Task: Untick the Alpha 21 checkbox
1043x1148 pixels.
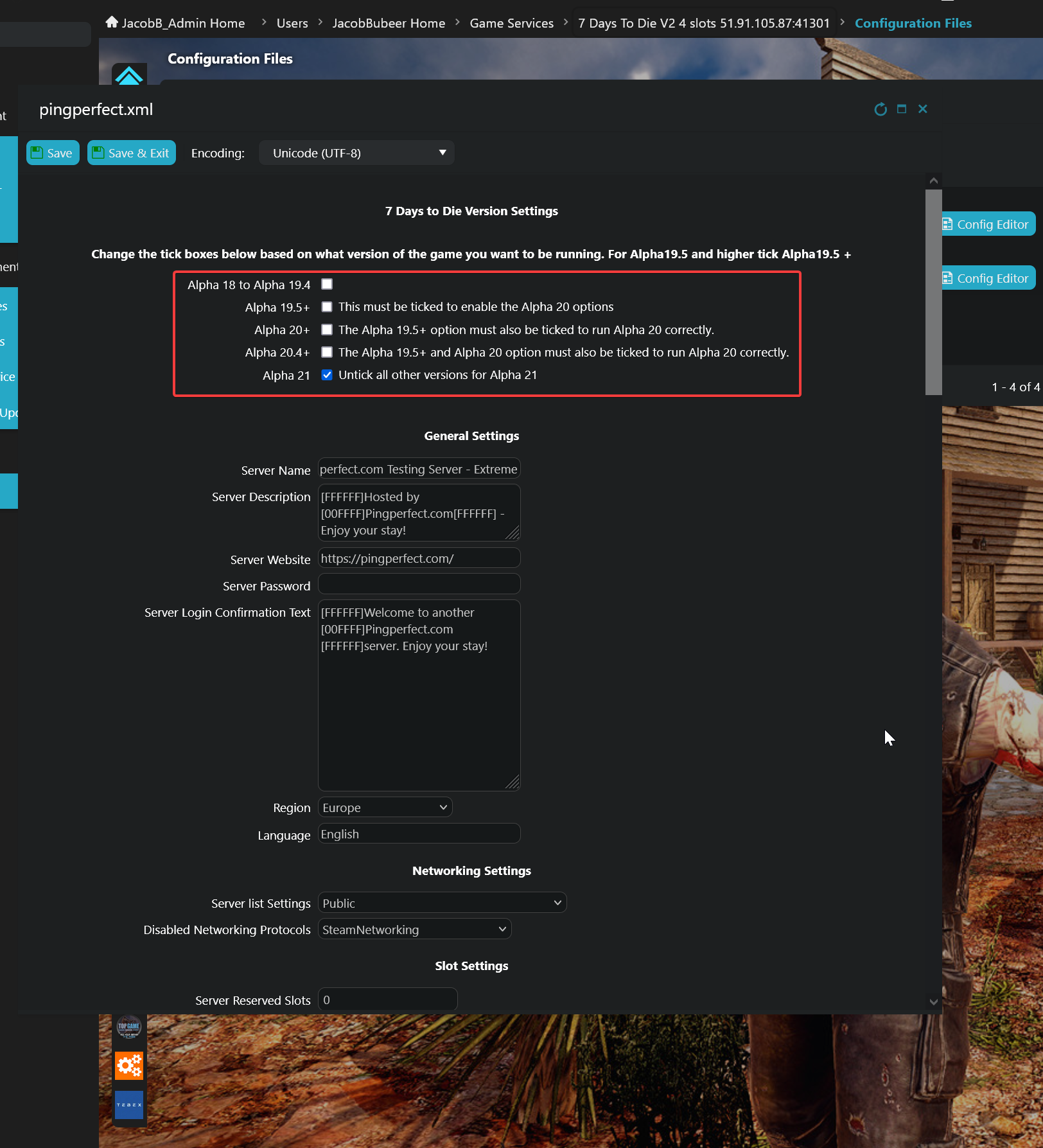Action: coord(327,375)
